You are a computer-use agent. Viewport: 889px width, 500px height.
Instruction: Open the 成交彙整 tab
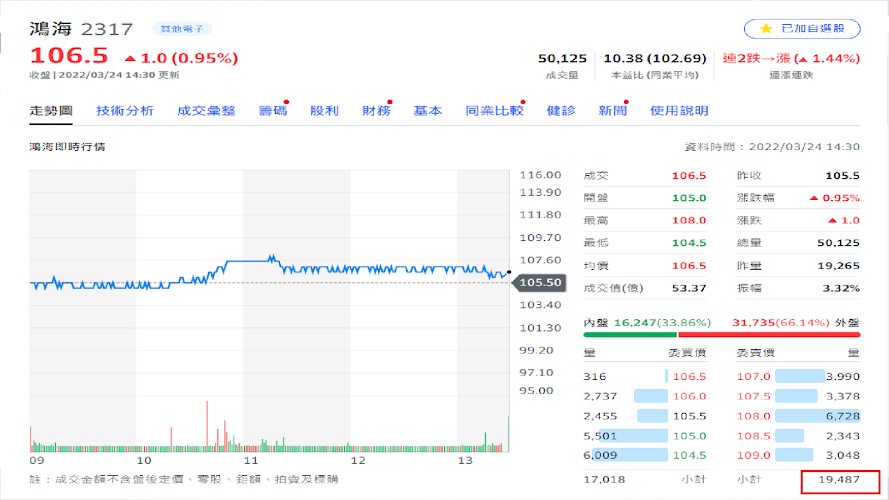pyautogui.click(x=206, y=111)
